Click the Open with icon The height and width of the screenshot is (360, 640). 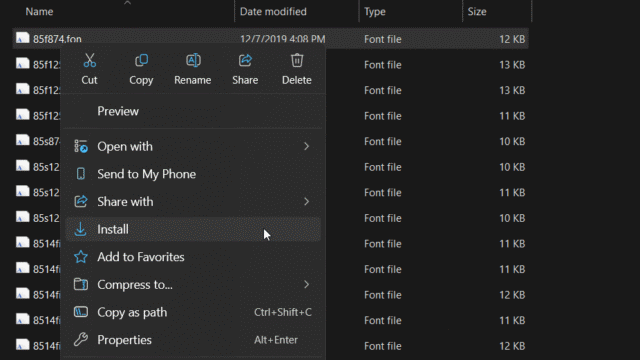coord(81,146)
